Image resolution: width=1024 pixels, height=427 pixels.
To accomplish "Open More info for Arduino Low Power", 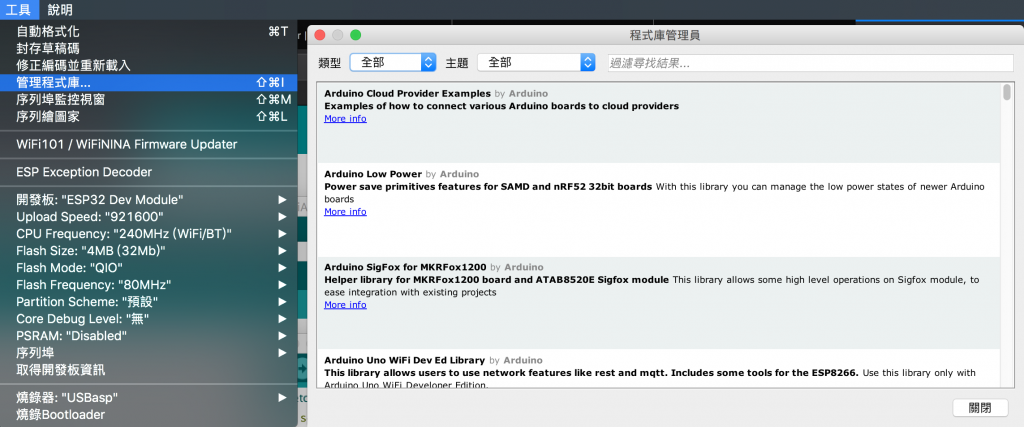I will tap(345, 212).
